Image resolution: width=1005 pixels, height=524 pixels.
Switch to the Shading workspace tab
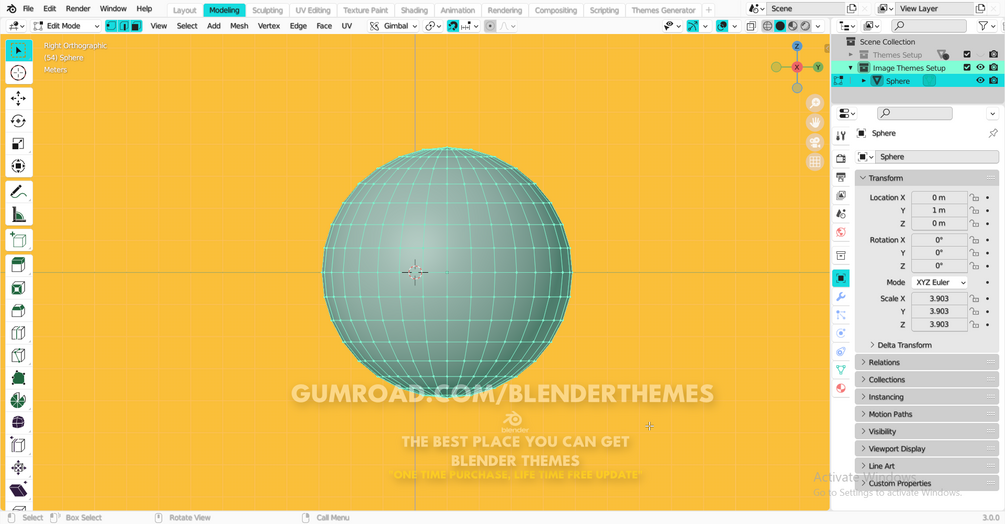tap(414, 10)
